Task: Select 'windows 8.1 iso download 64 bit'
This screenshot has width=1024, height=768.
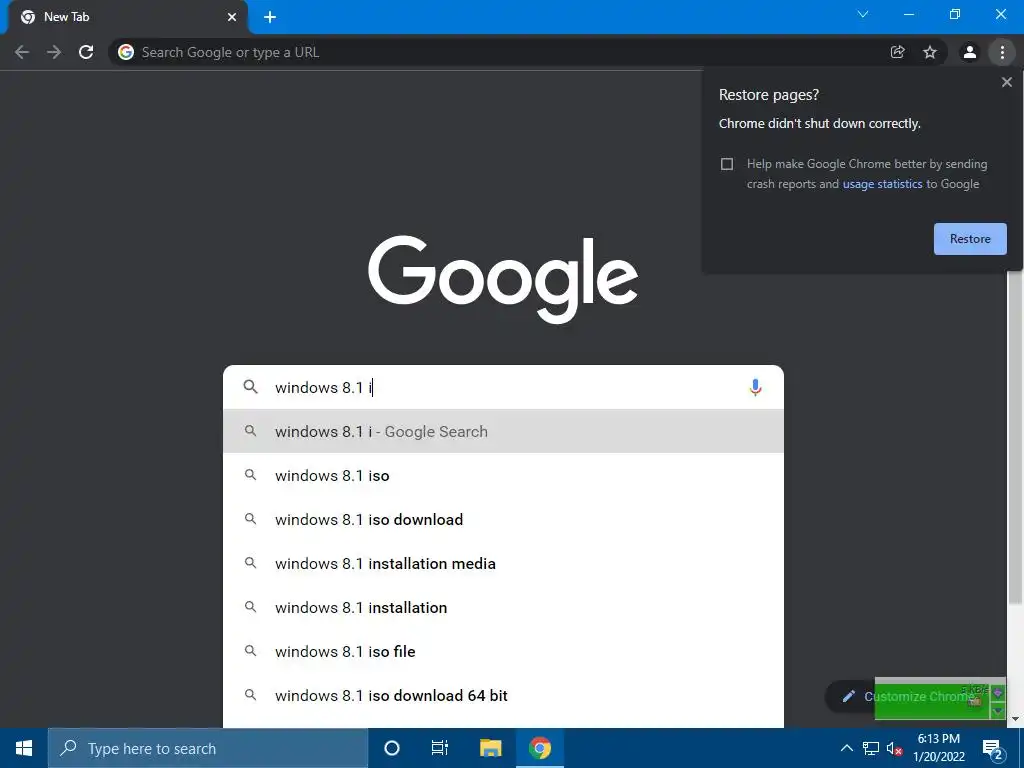Action: (x=503, y=696)
